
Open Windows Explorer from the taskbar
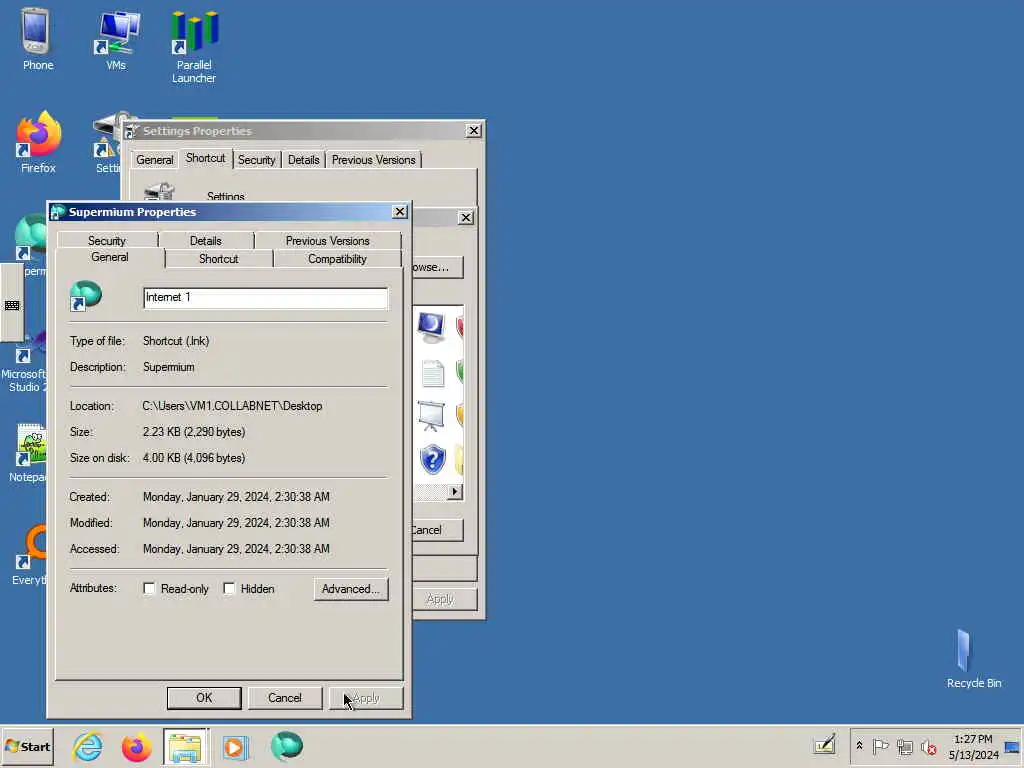[186, 746]
